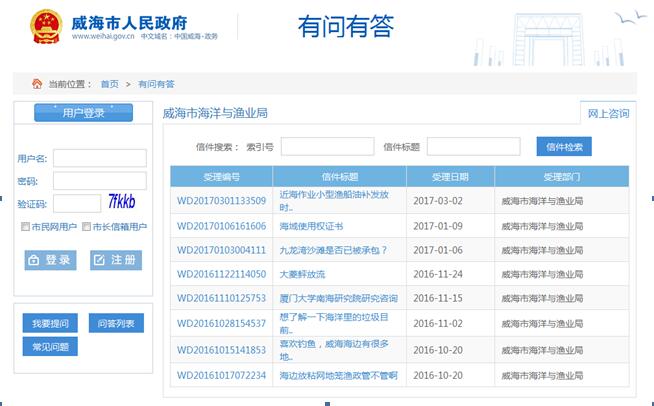The height and width of the screenshot is (406, 654).
Task: Click the national emblem logo icon
Action: pyautogui.click(x=45, y=25)
